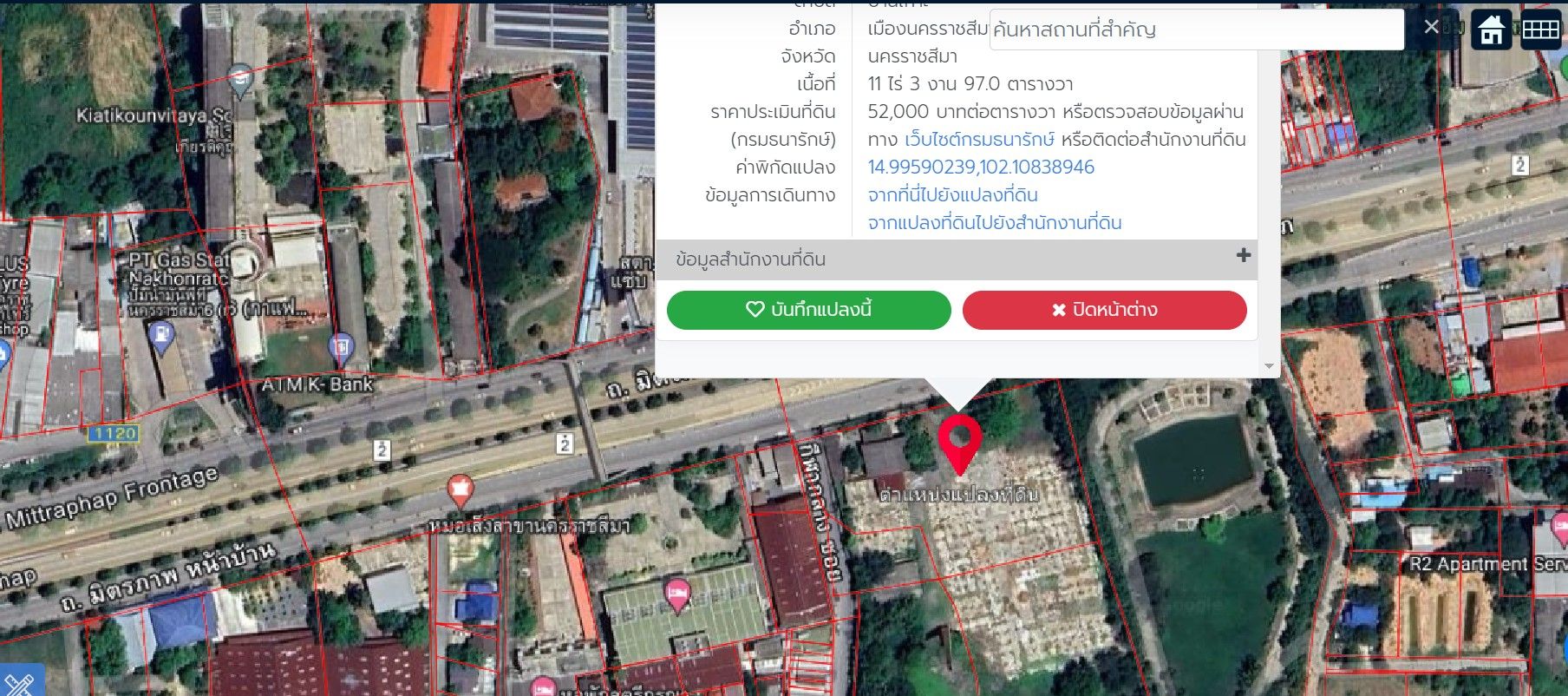Clear the search box with the X icon
1568x696 pixels.
pos(1431,28)
